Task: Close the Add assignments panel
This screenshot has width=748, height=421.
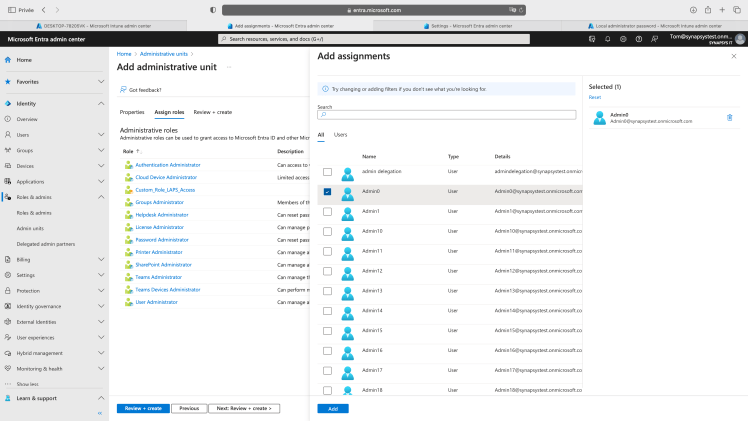Action: (735, 57)
